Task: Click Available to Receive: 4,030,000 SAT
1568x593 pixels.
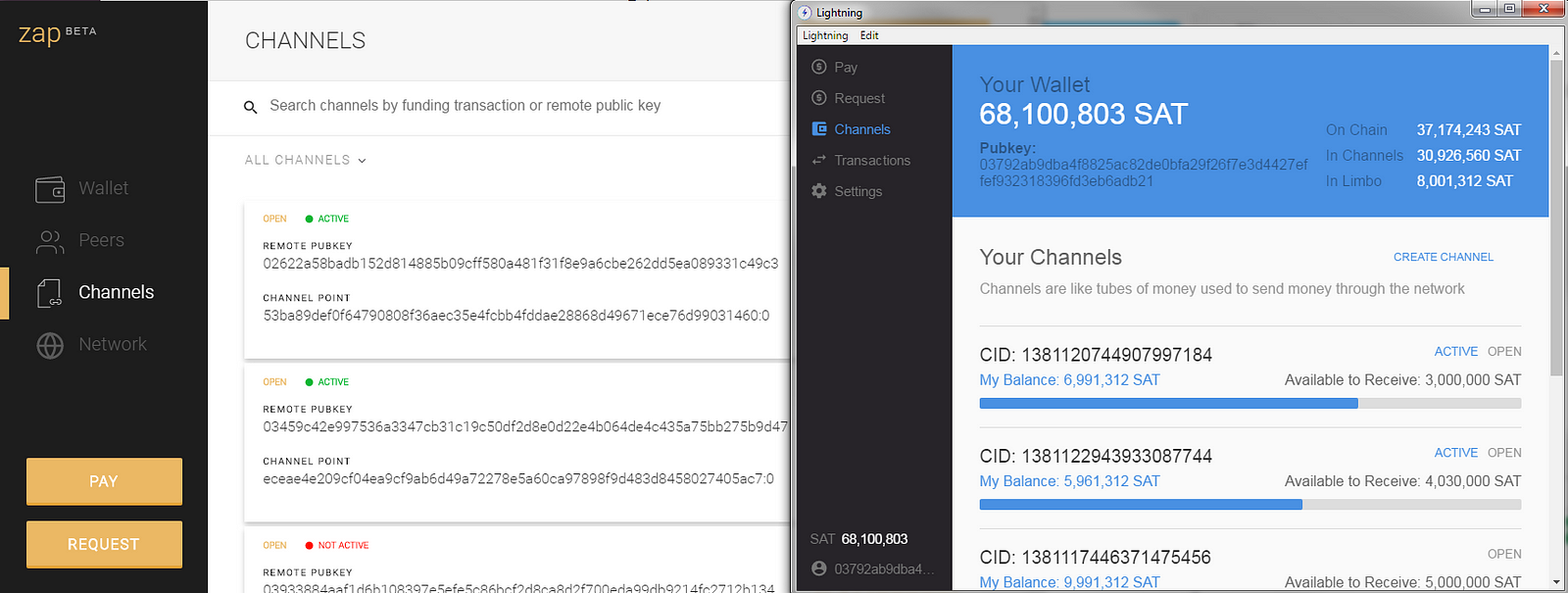Action: click(x=1403, y=481)
